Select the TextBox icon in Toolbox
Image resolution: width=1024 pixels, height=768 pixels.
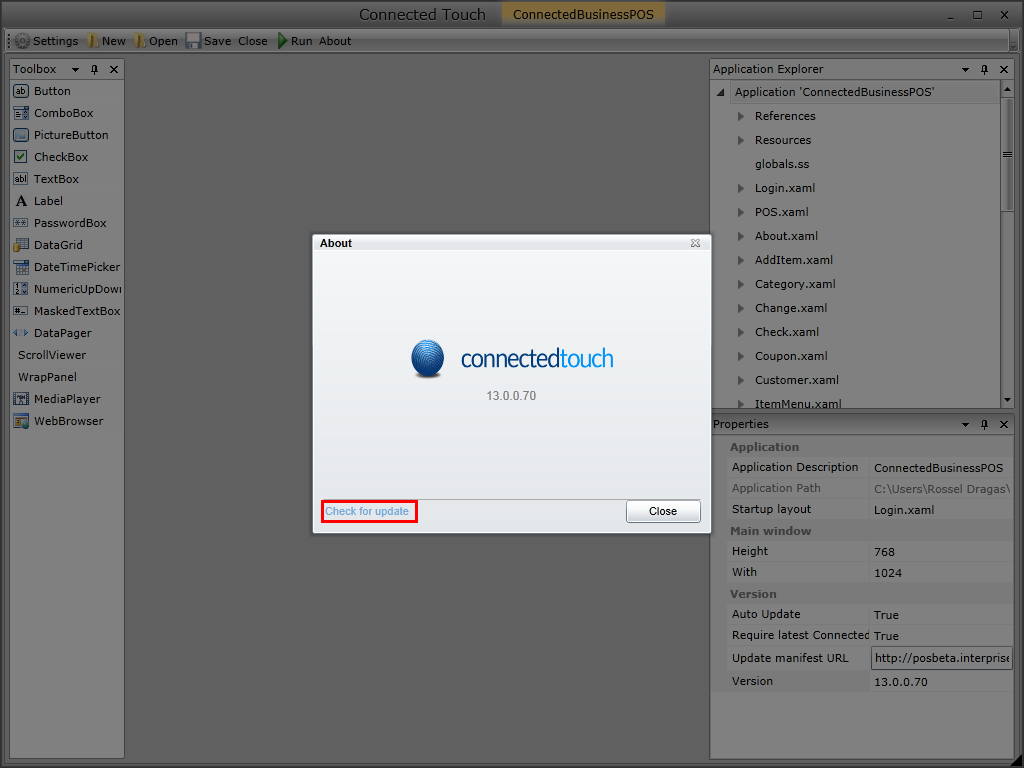21,179
